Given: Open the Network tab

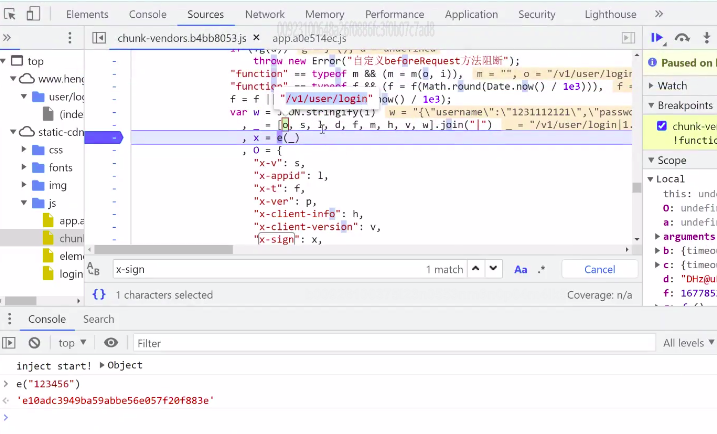Looking at the screenshot, I should click(x=265, y=14).
